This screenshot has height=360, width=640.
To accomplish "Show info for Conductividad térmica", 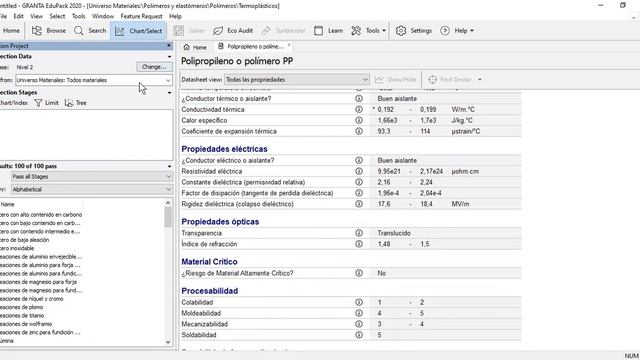I will point(359,109).
